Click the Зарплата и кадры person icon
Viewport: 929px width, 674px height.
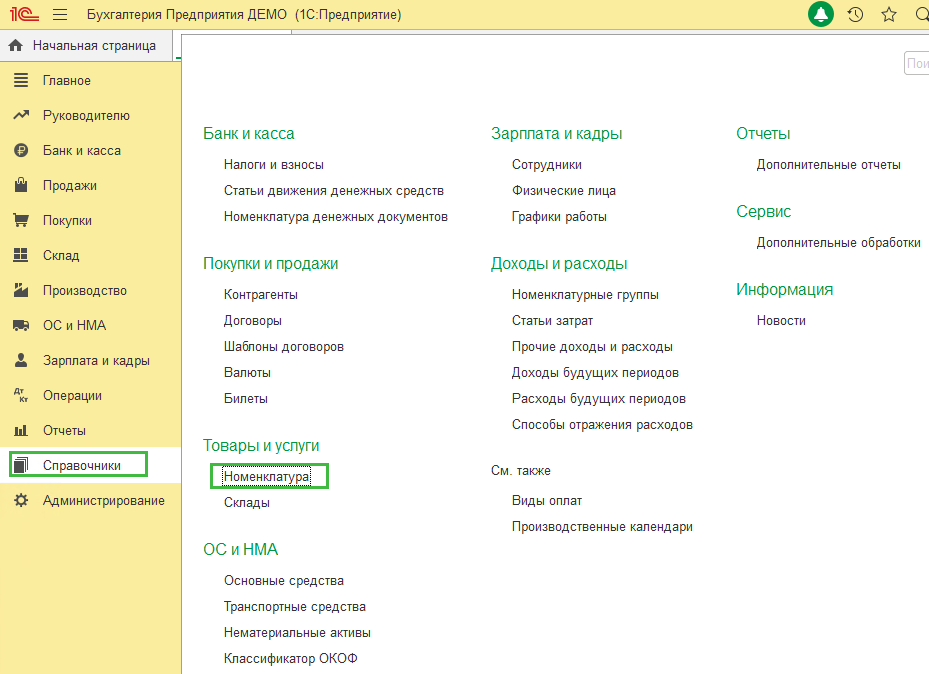(x=21, y=360)
